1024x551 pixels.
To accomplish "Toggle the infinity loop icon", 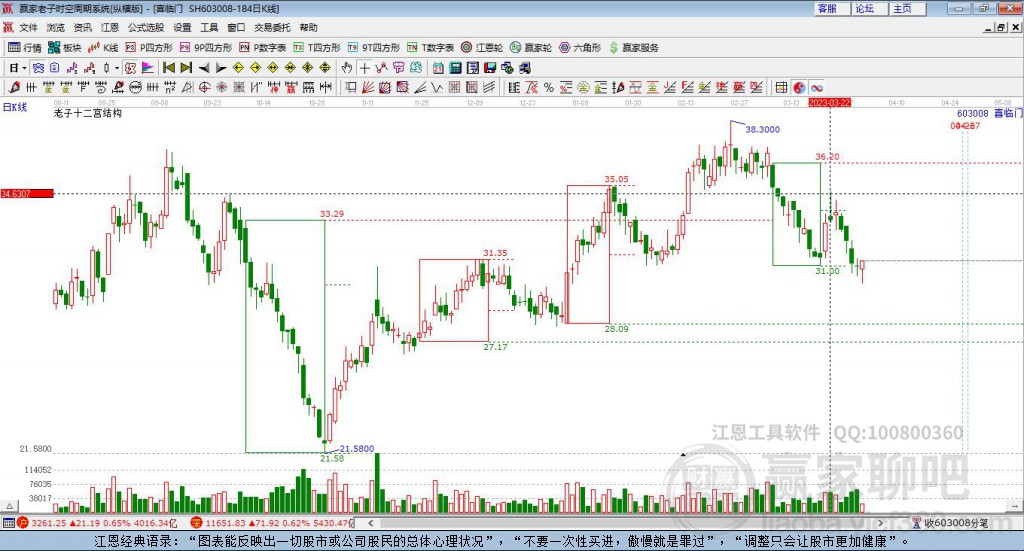I will (x=816, y=87).
